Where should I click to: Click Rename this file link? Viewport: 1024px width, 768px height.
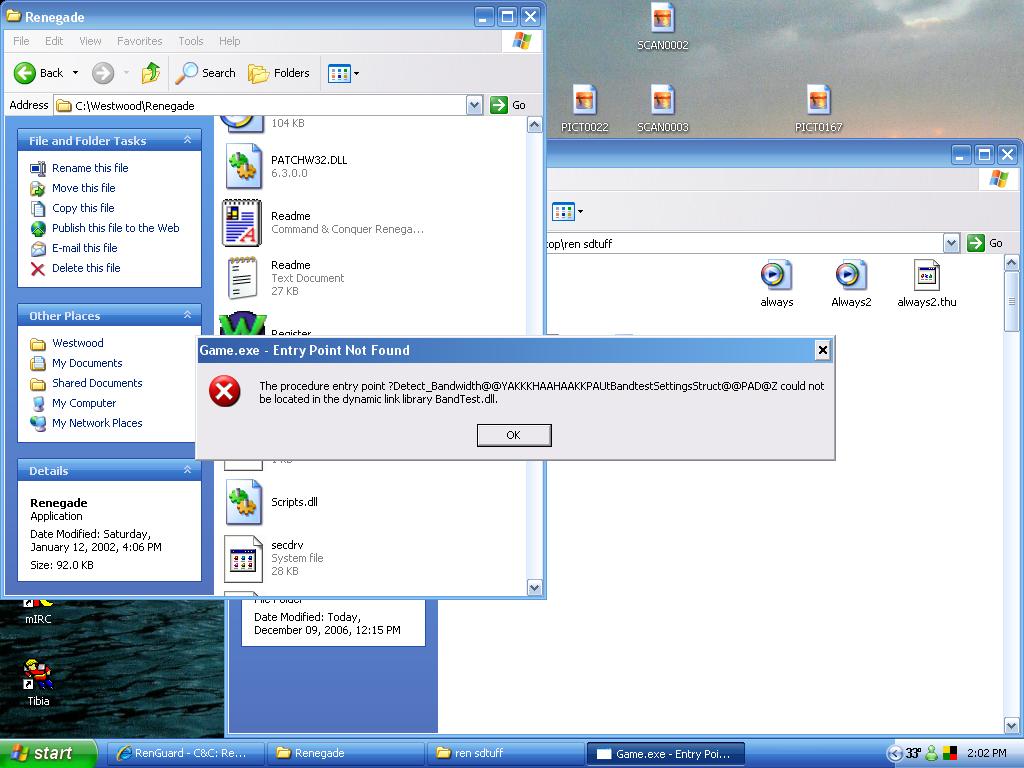[90, 168]
